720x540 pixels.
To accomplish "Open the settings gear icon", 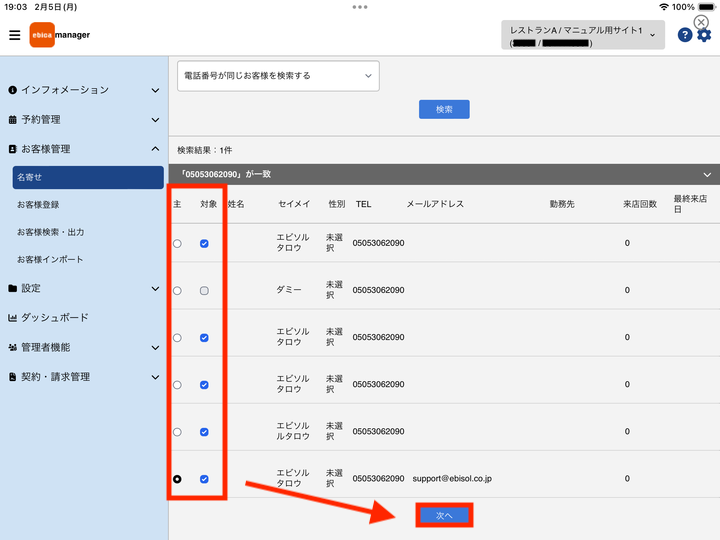I will (704, 35).
